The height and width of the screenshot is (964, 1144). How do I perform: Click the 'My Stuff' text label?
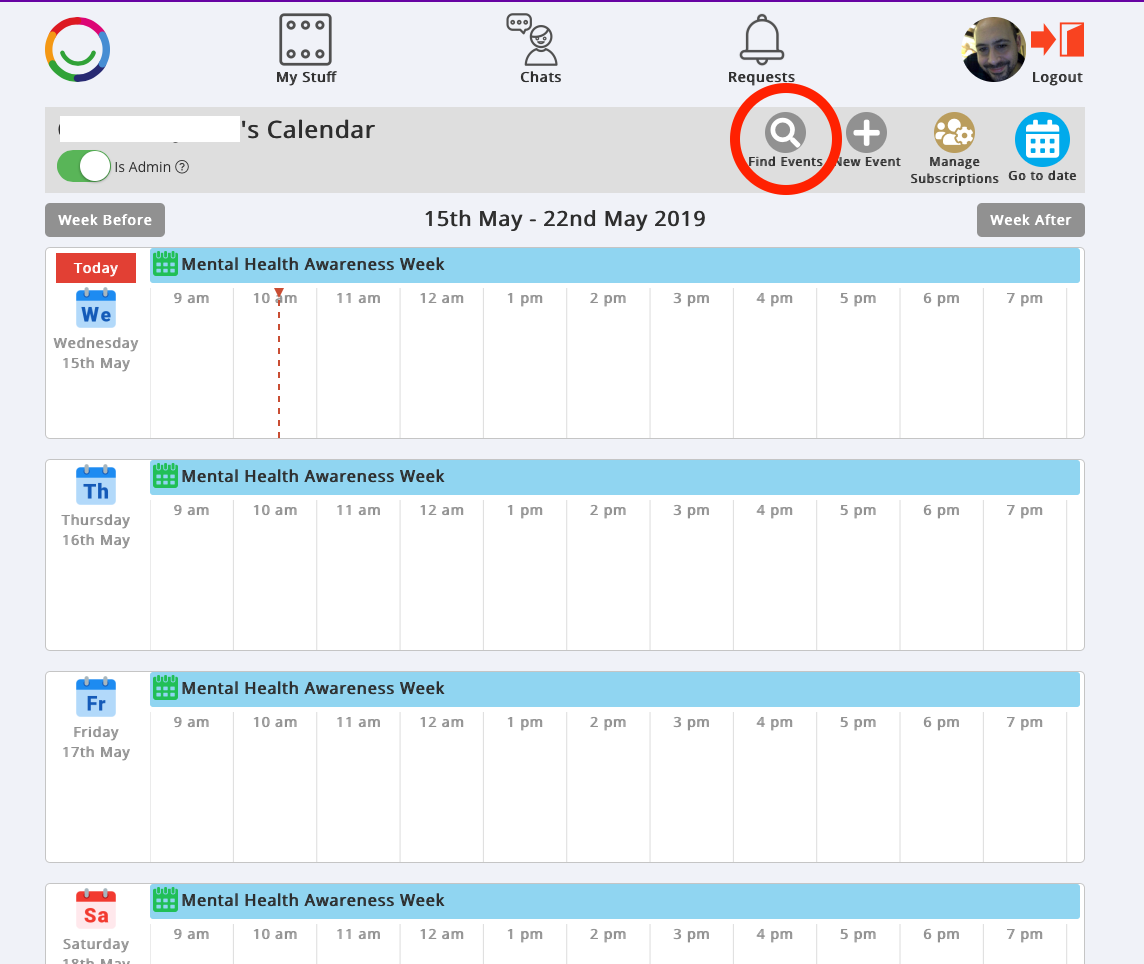coord(306,77)
